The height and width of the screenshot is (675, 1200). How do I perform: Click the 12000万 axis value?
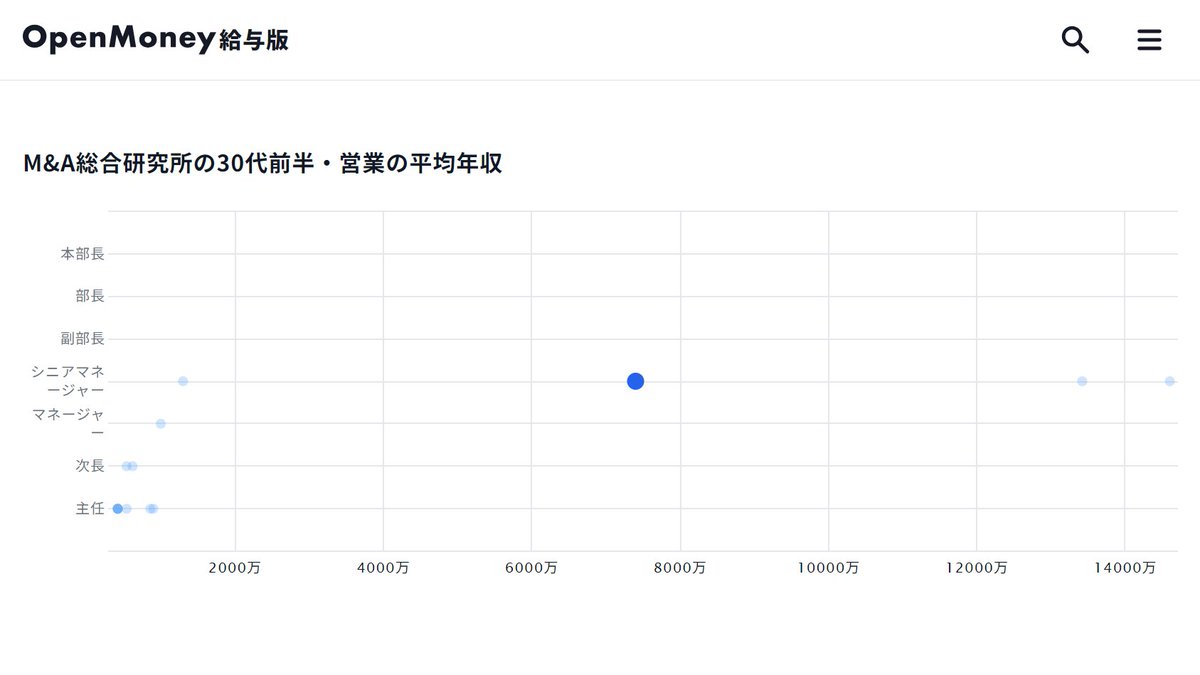tap(976, 568)
